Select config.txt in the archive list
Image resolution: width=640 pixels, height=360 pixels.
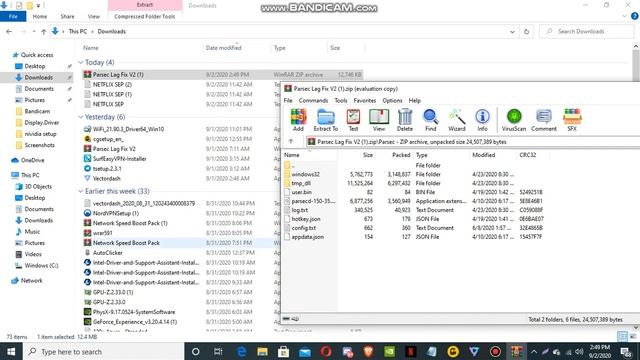click(x=304, y=228)
